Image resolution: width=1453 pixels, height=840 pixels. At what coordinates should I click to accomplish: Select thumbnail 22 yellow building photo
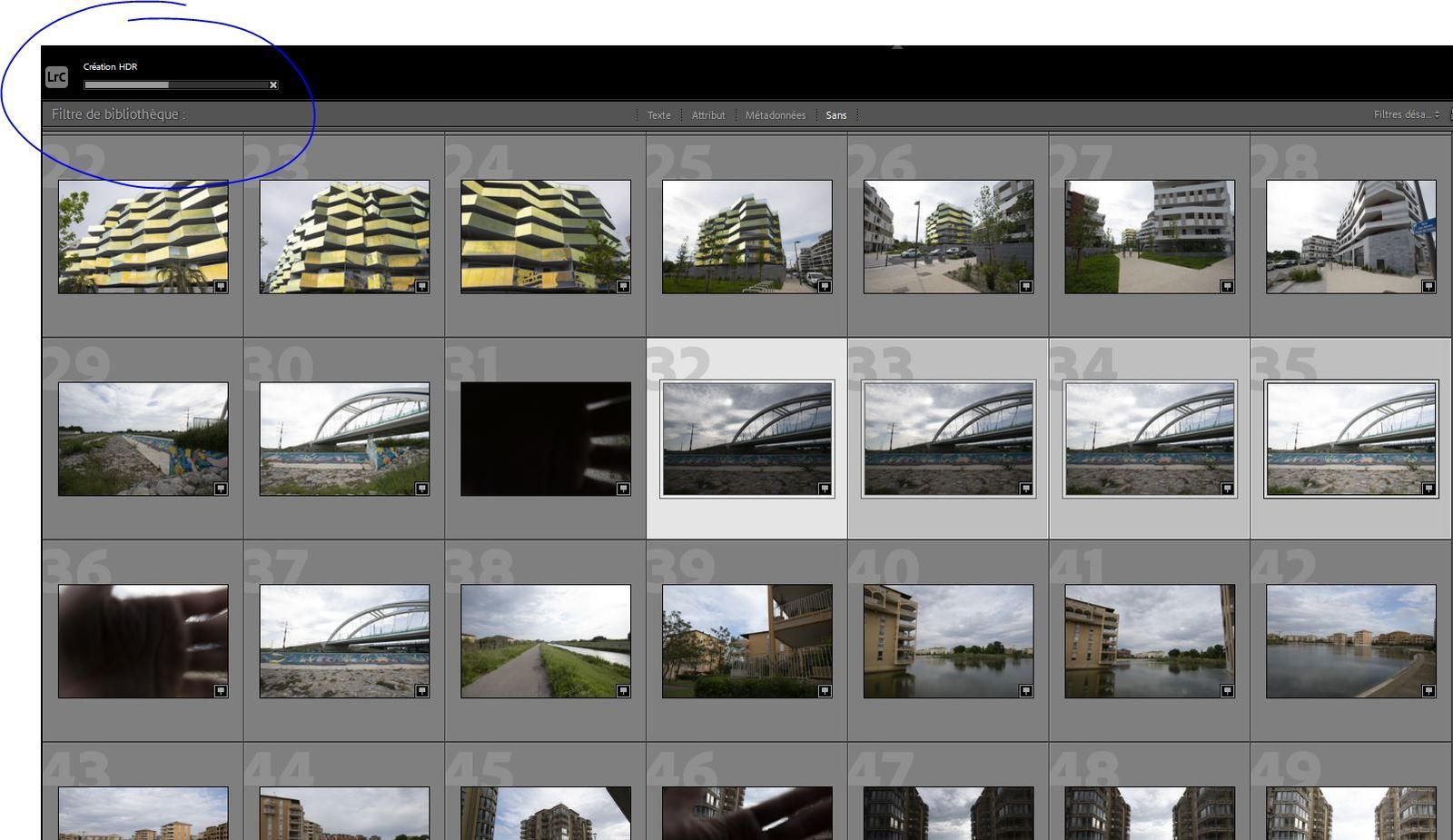(x=143, y=237)
